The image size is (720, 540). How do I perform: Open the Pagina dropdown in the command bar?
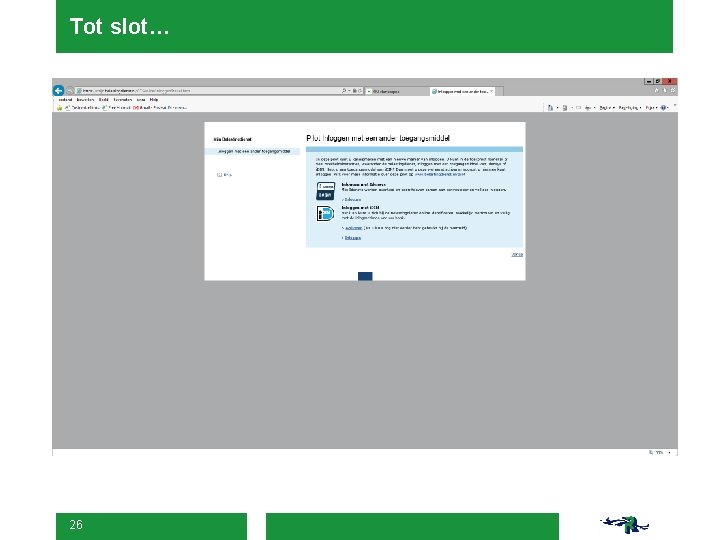[607, 108]
